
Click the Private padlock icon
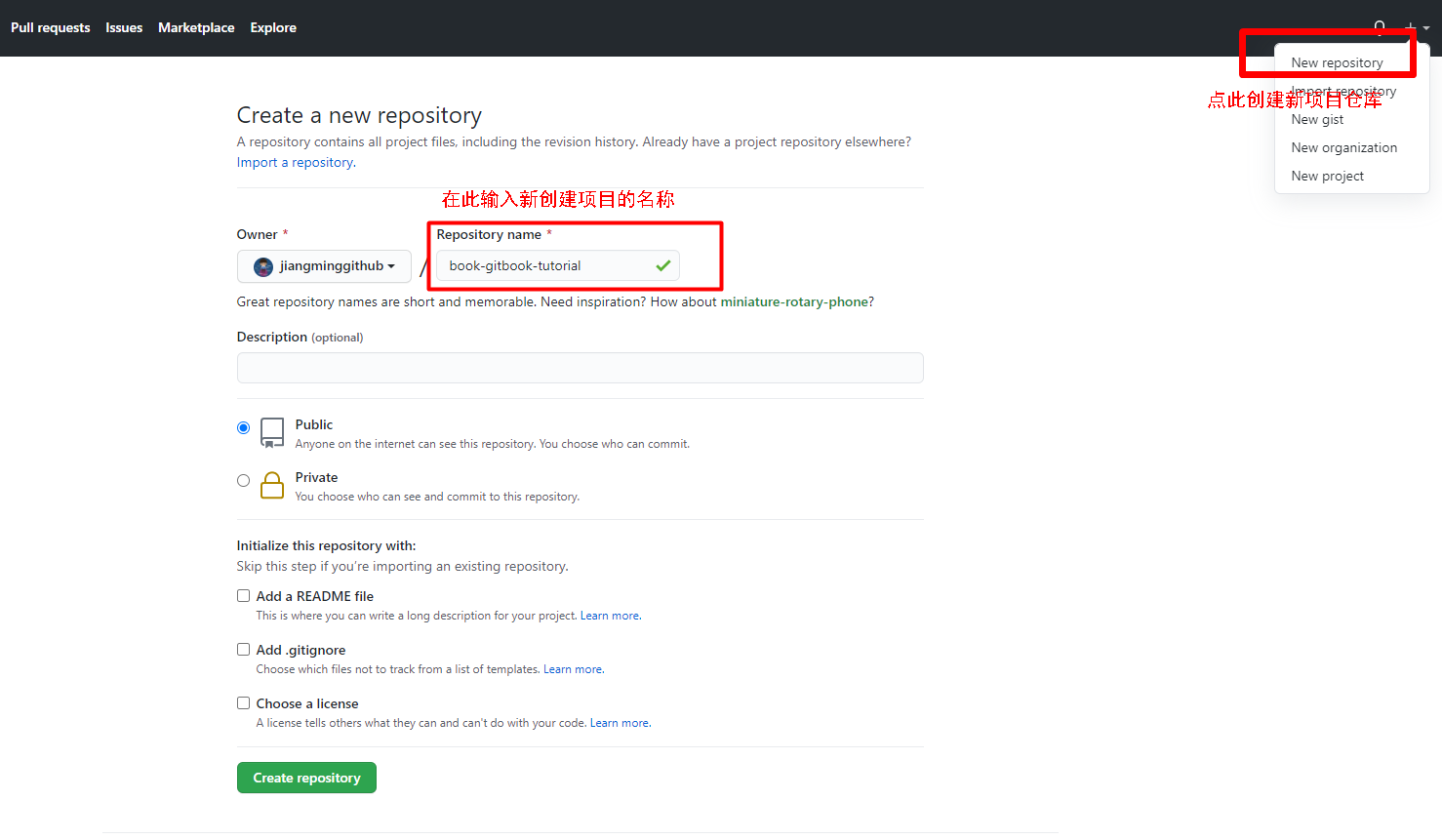tap(273, 485)
